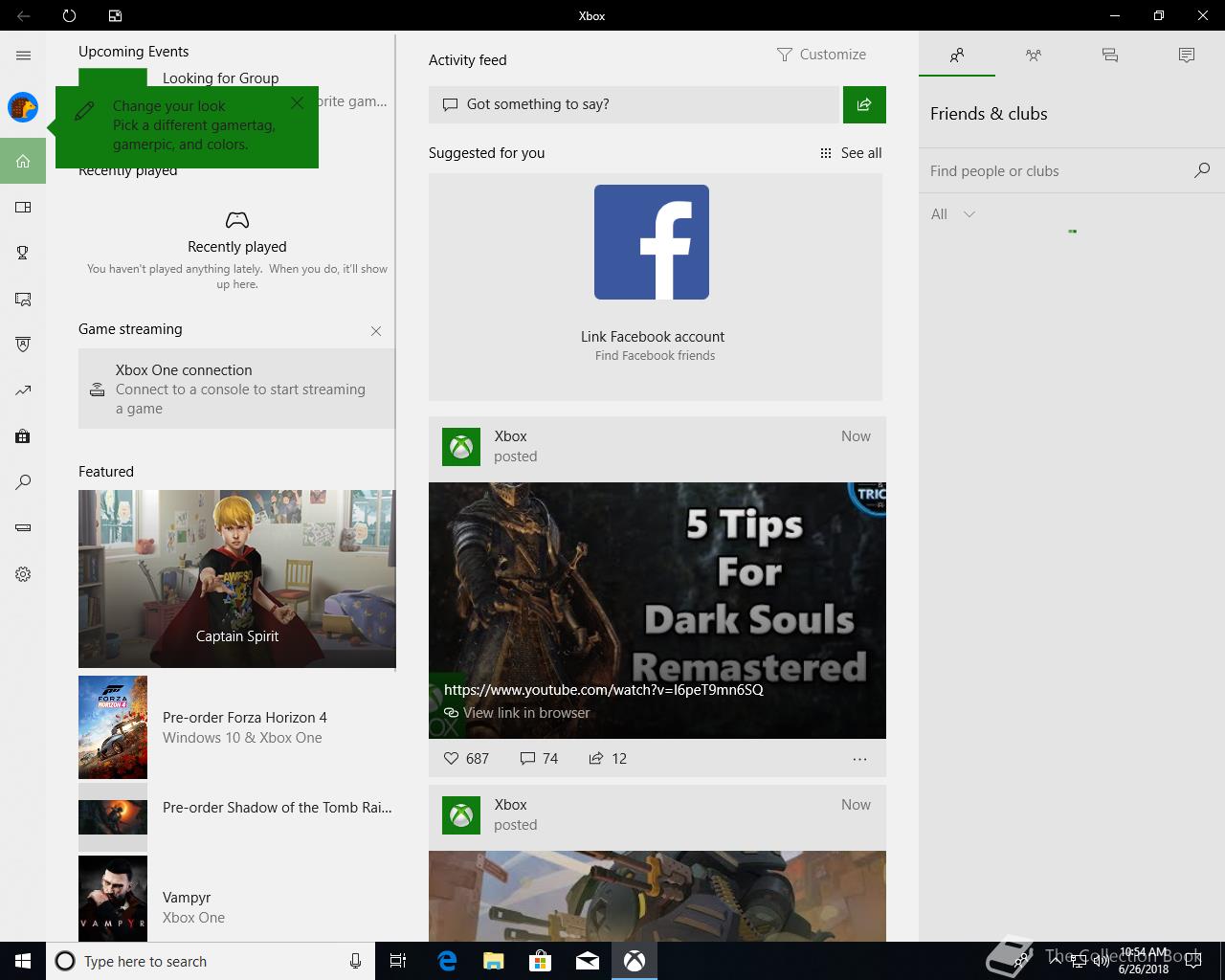Go to Home in sidebar
1225x980 pixels.
[x=23, y=161]
